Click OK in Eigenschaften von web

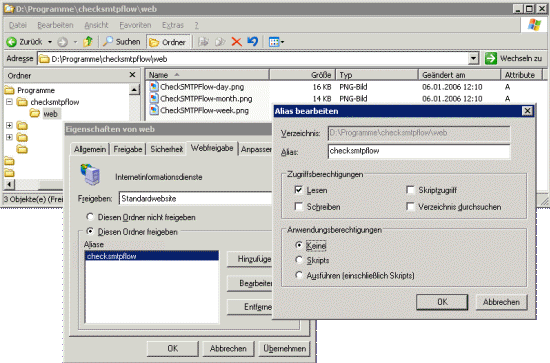(173, 348)
